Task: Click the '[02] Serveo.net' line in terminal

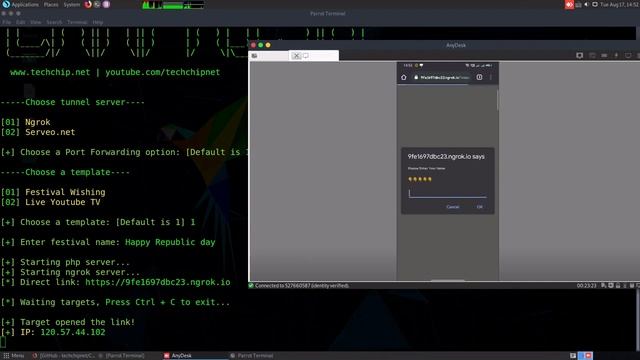Action: tap(38, 132)
